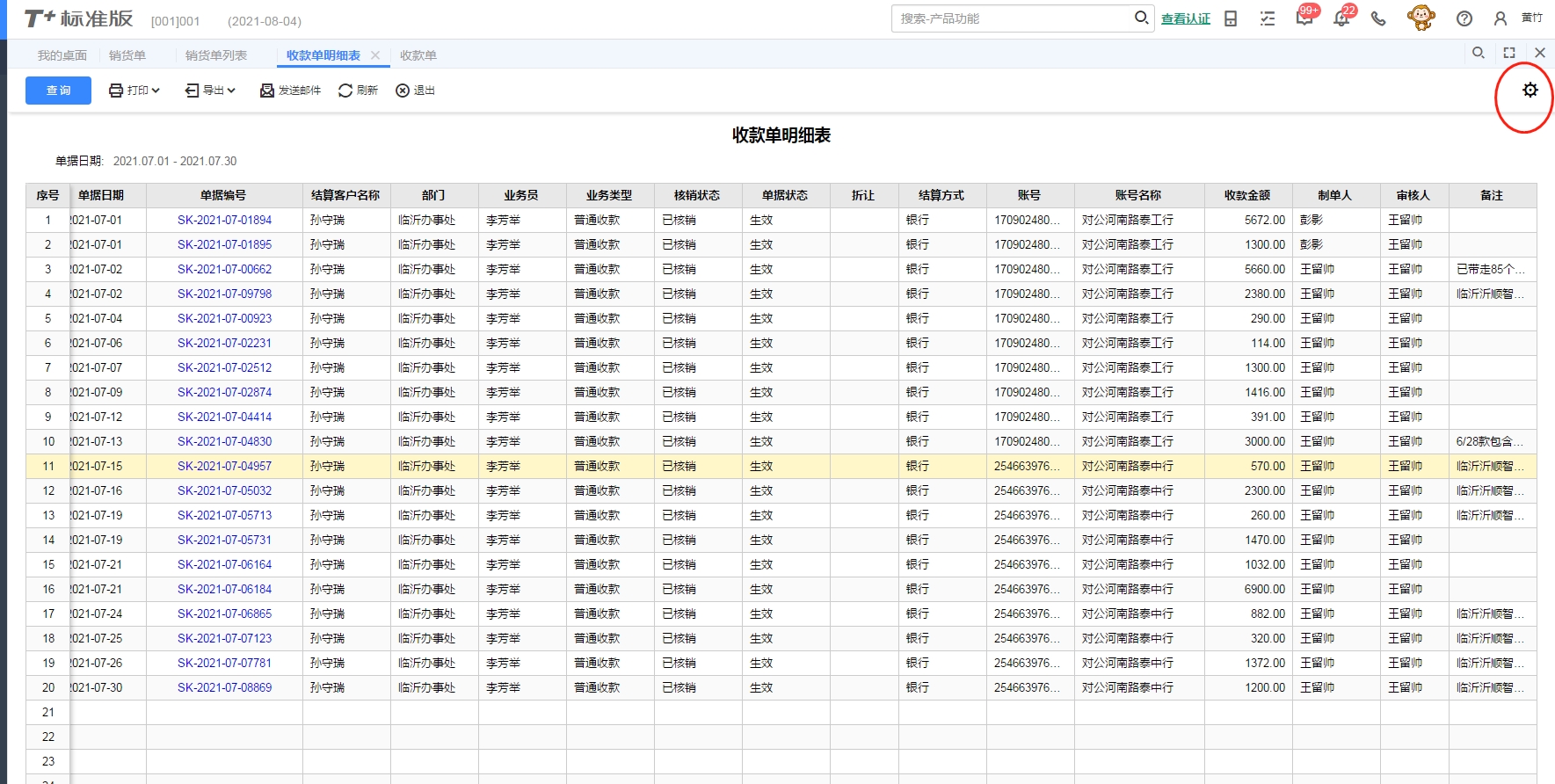Click the 核销状态 column header
This screenshot has height=784, width=1555.
coord(698,195)
